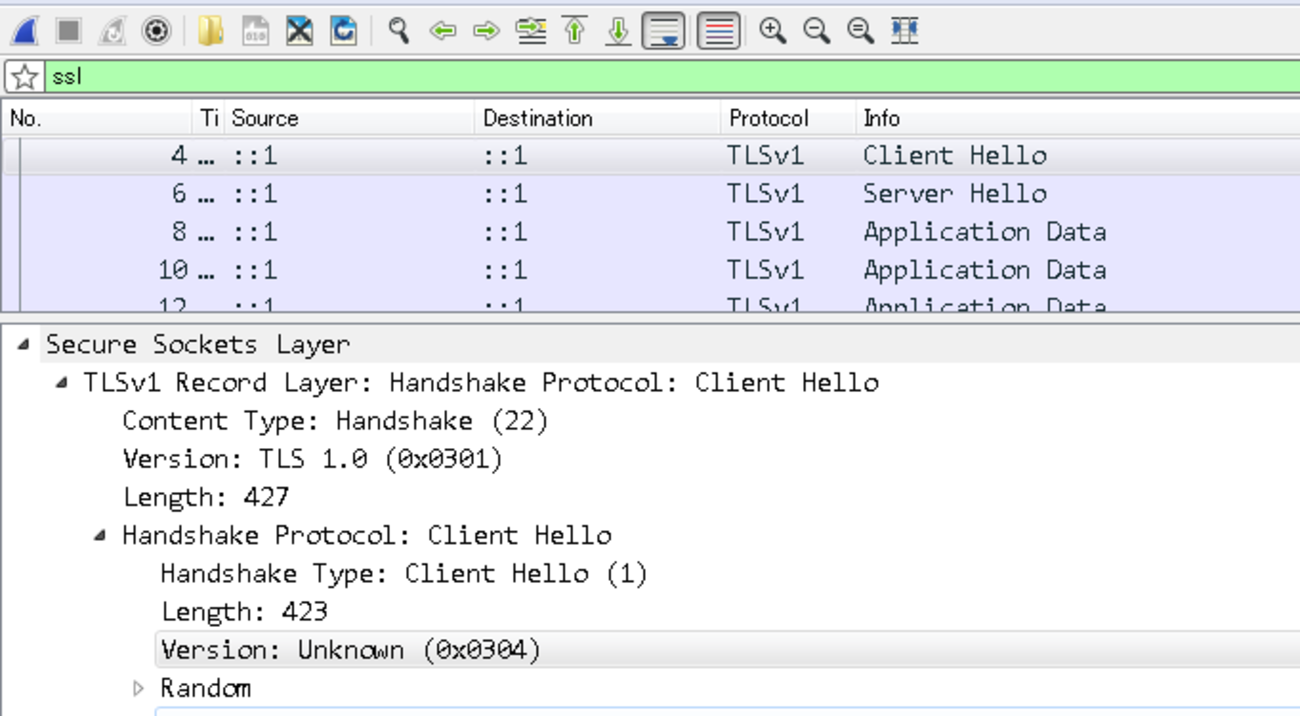This screenshot has width=1300, height=716.
Task: Sort packets by Protocol column header
Action: tap(768, 118)
